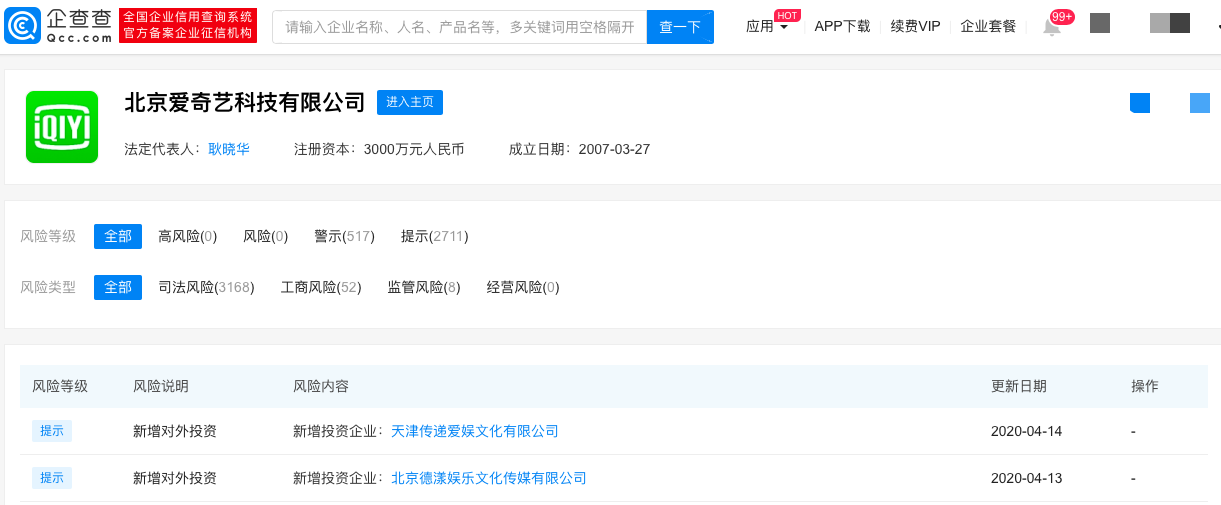Click the 风险说明 column header
The height and width of the screenshot is (505, 1221).
(x=161, y=386)
